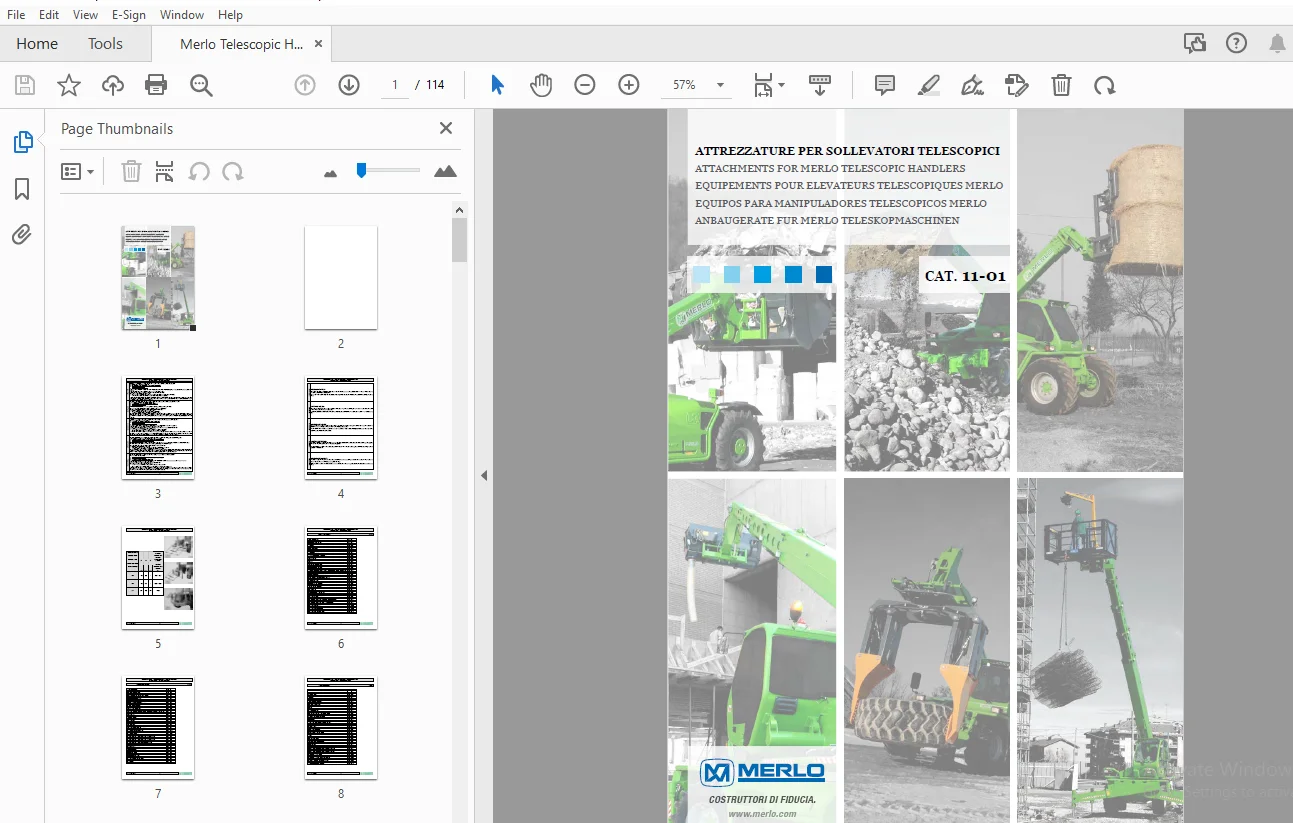Select the highlight text pen tool

[929, 85]
